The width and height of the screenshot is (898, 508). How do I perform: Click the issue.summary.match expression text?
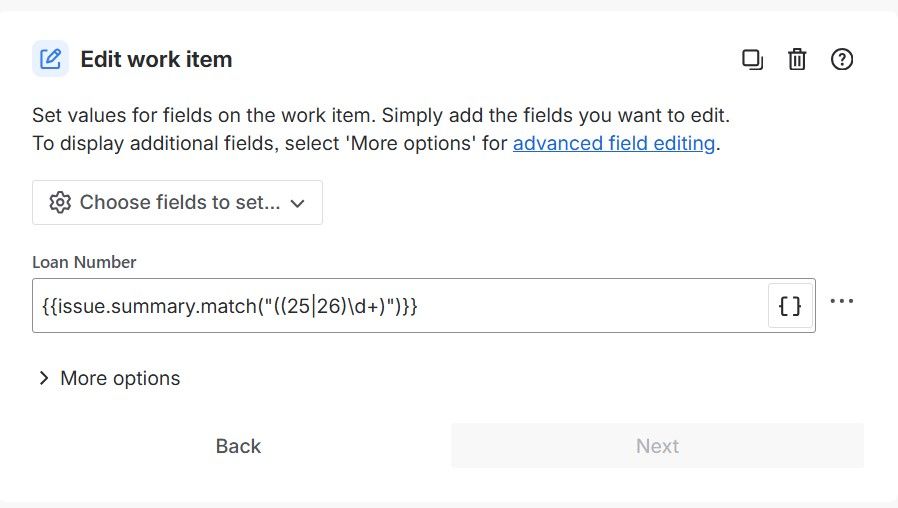(230, 306)
